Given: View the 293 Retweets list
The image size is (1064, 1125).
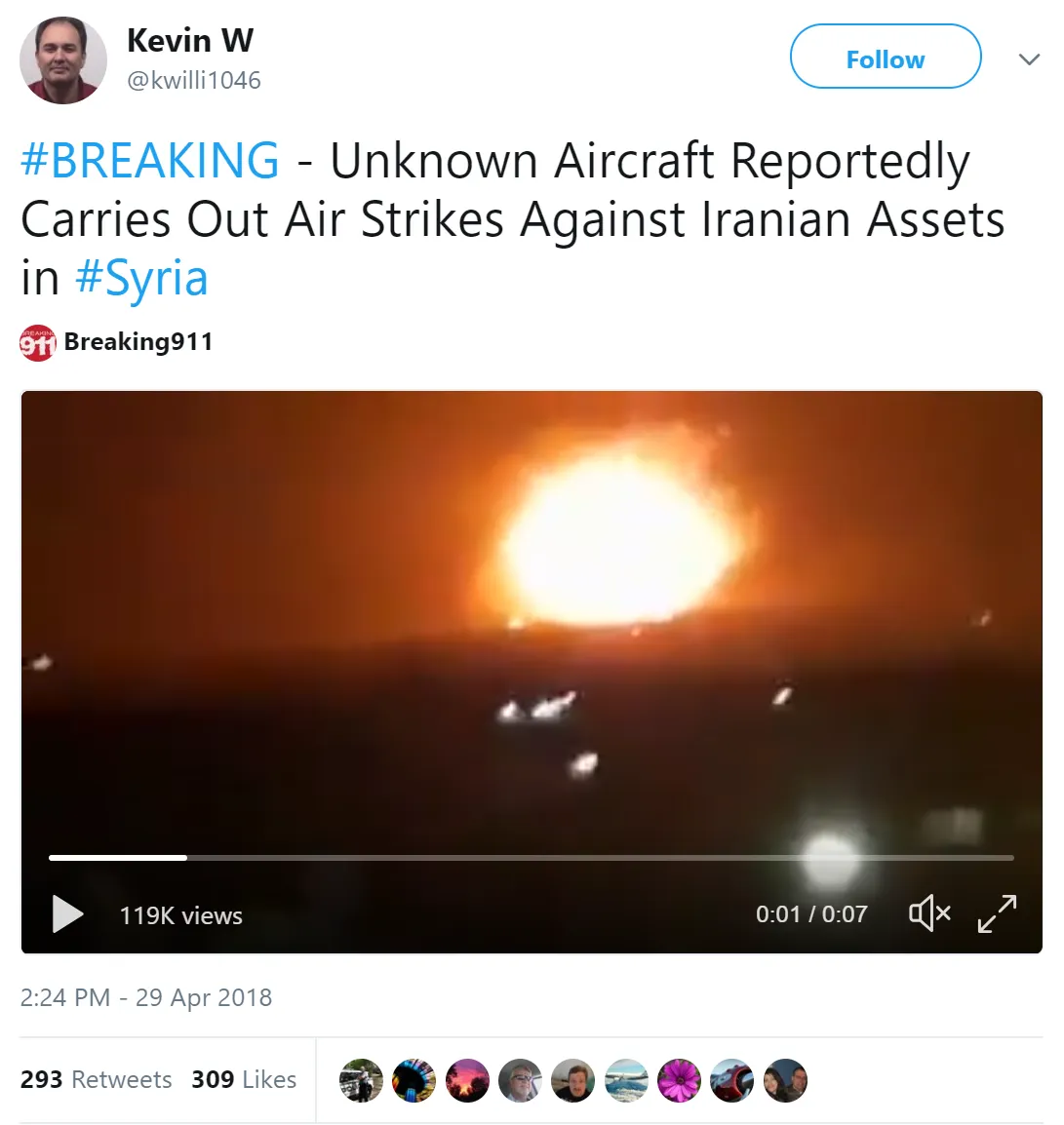Looking at the screenshot, I should [97, 1079].
